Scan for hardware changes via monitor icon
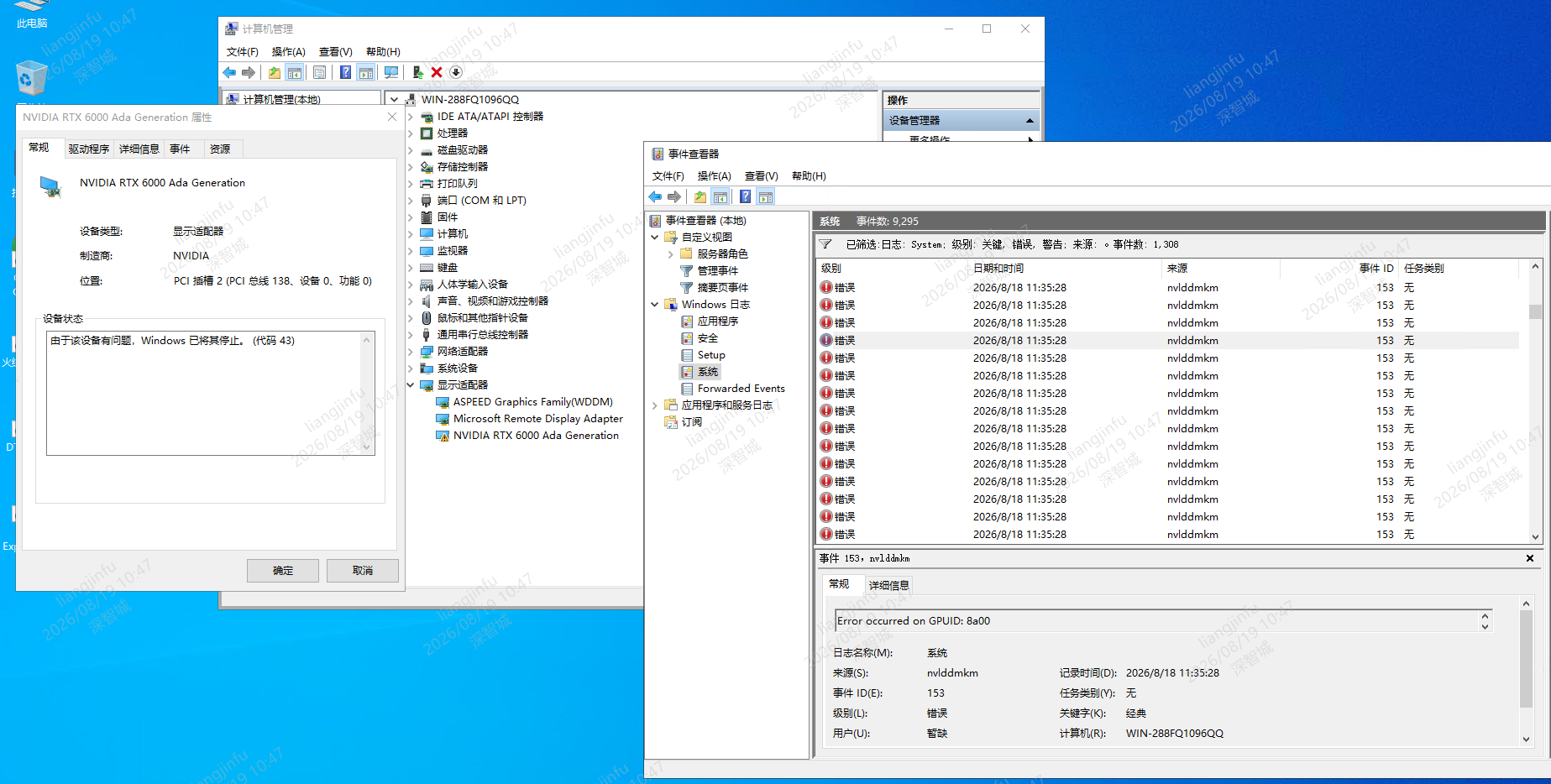The image size is (1551, 784). click(391, 73)
